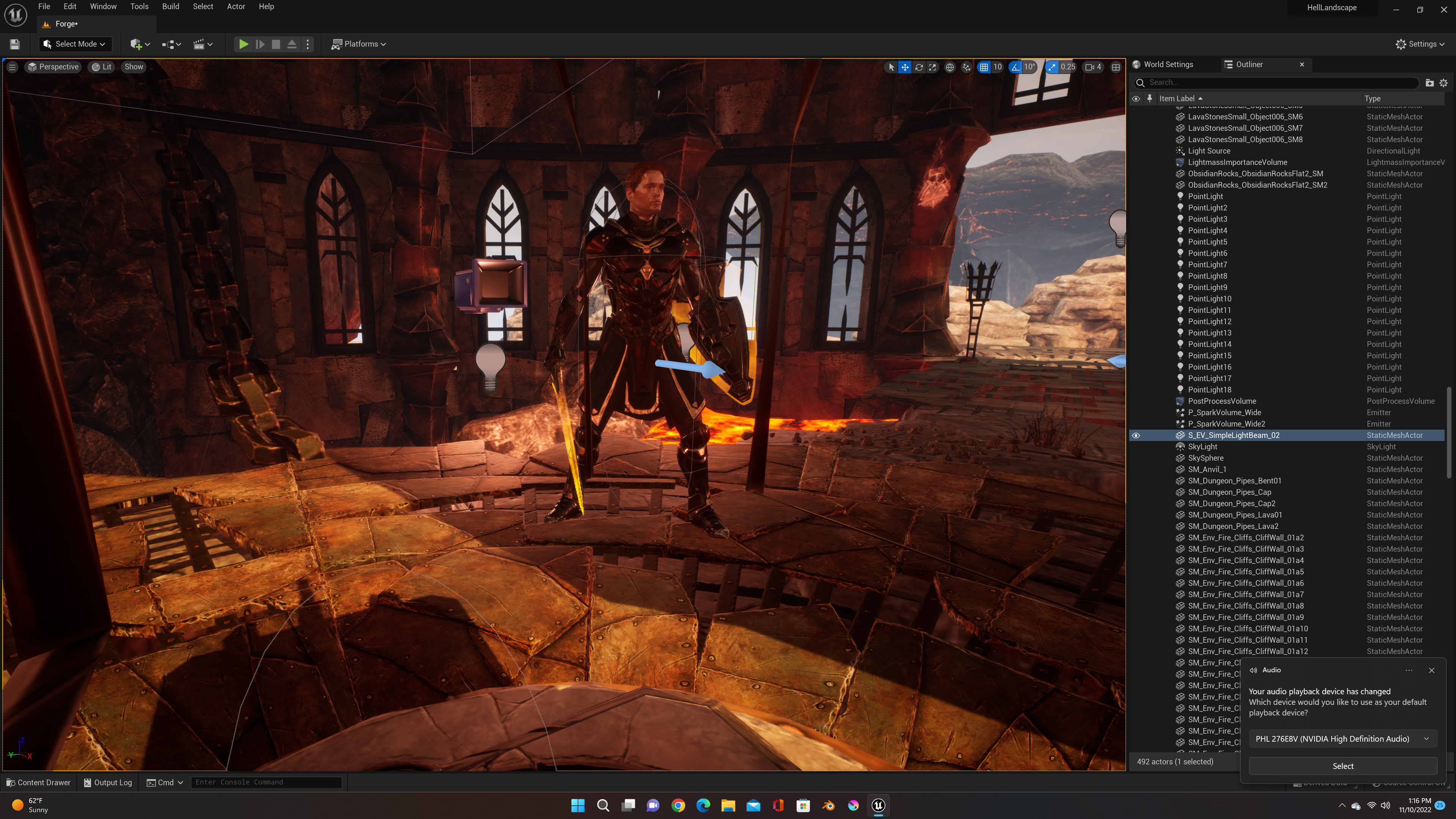Image resolution: width=1456 pixels, height=819 pixels.
Task: Open the Lit view mode menu
Action: [x=102, y=67]
